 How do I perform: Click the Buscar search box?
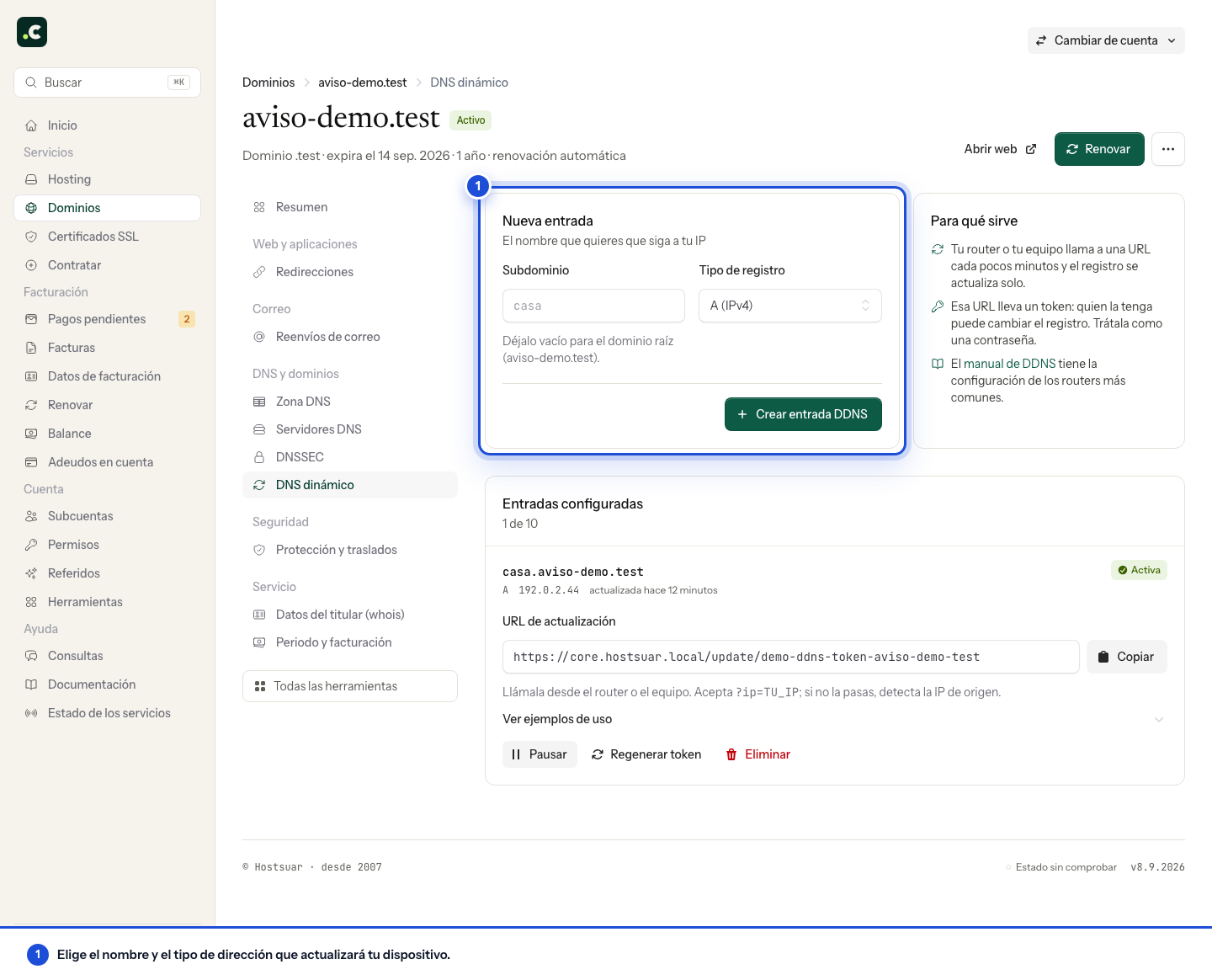(x=107, y=83)
